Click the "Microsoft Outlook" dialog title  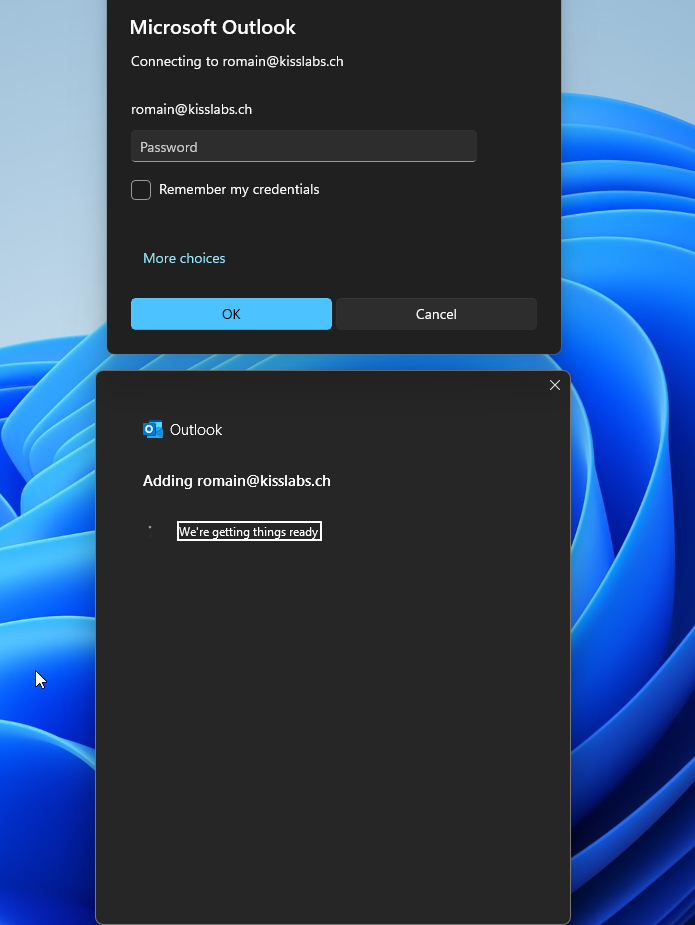pos(213,28)
